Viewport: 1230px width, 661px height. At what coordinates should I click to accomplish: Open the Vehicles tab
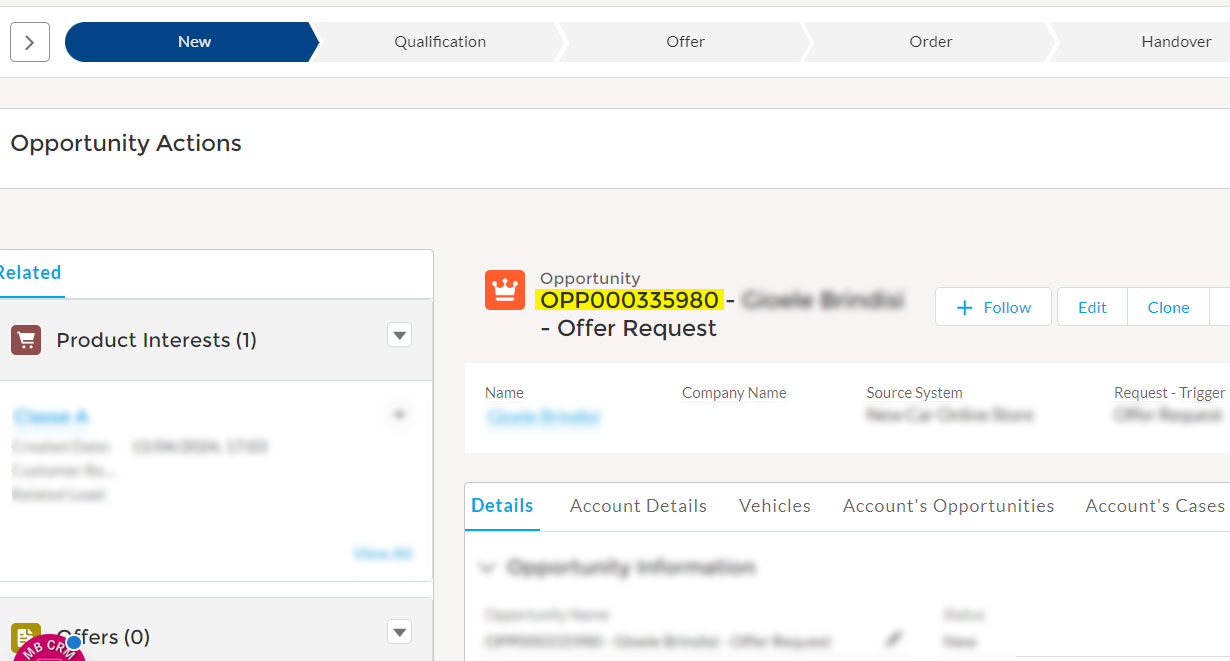(774, 506)
